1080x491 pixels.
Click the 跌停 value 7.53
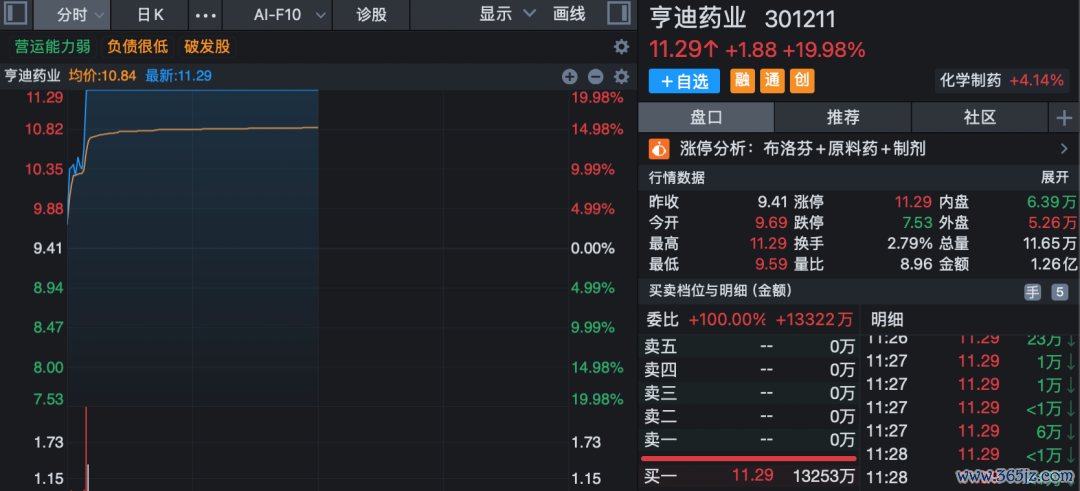tap(916, 223)
